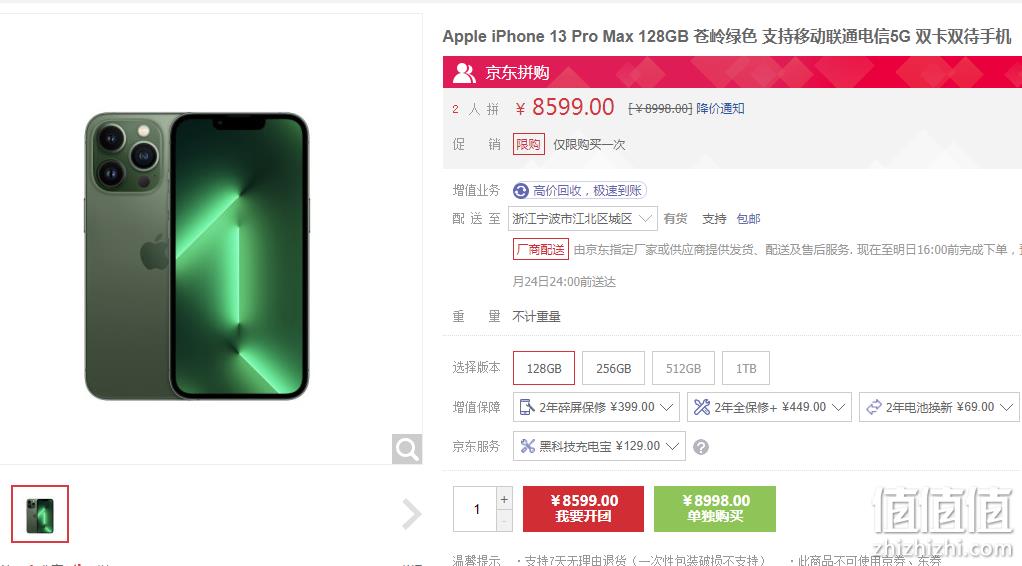Decrease quantity with the minus stepper
The image size is (1022, 566).
click(x=504, y=521)
